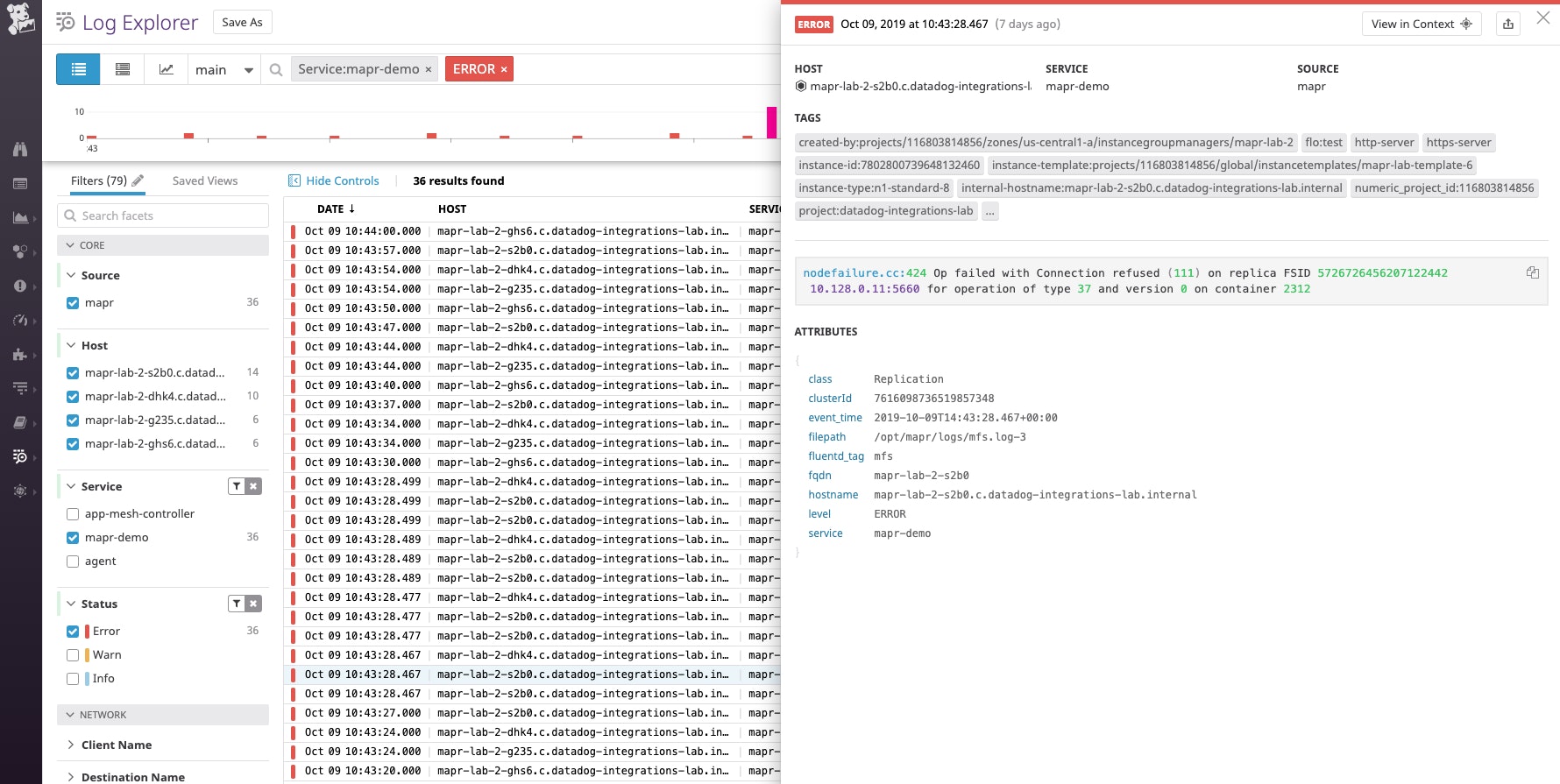
Task: Click the share/export icon in log panel
Action: 1507,24
